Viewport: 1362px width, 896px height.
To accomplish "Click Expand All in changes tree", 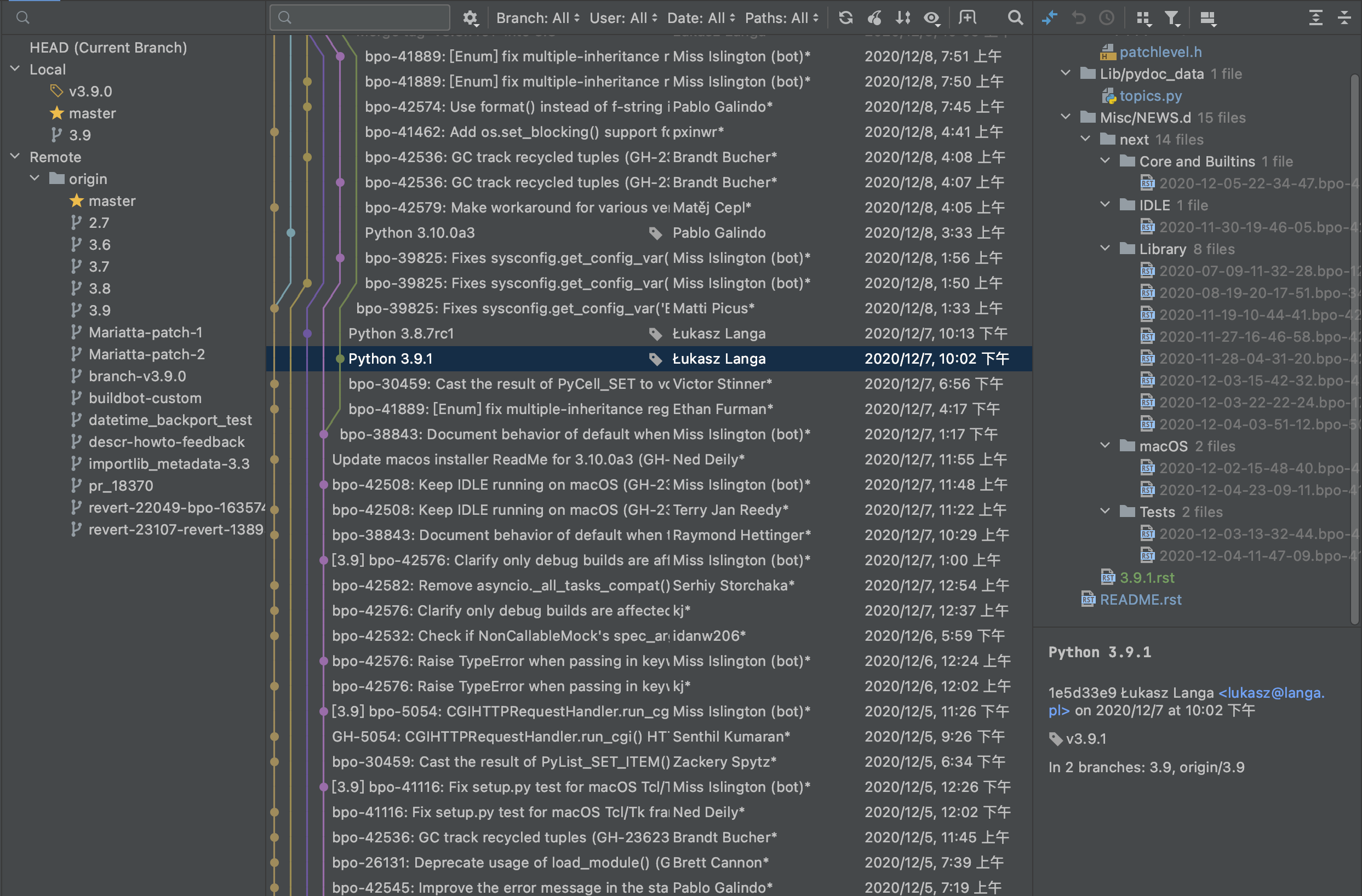I will coord(1315,18).
